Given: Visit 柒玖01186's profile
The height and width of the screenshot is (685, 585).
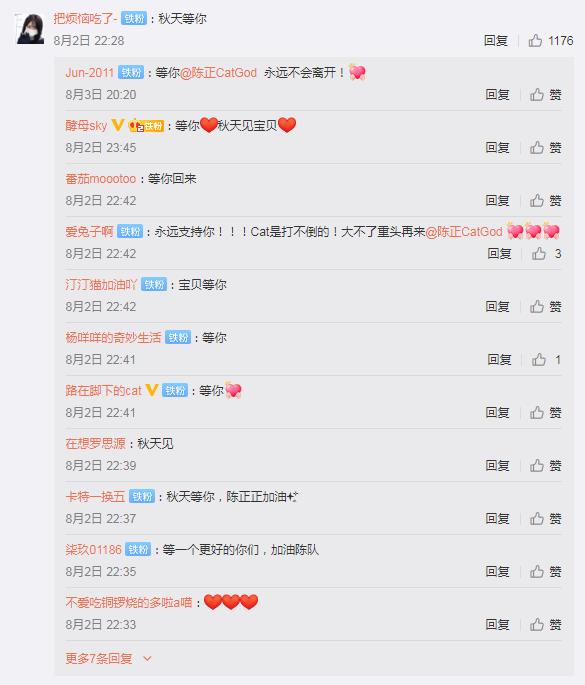Looking at the screenshot, I should 93,550.
